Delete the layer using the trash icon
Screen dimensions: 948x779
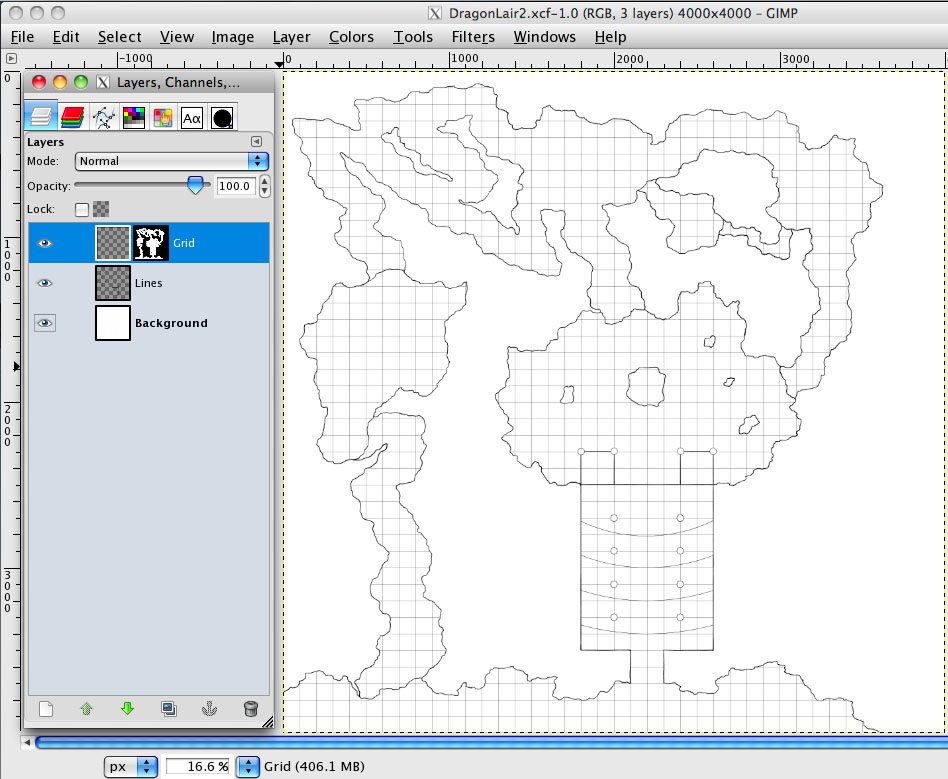[251, 709]
